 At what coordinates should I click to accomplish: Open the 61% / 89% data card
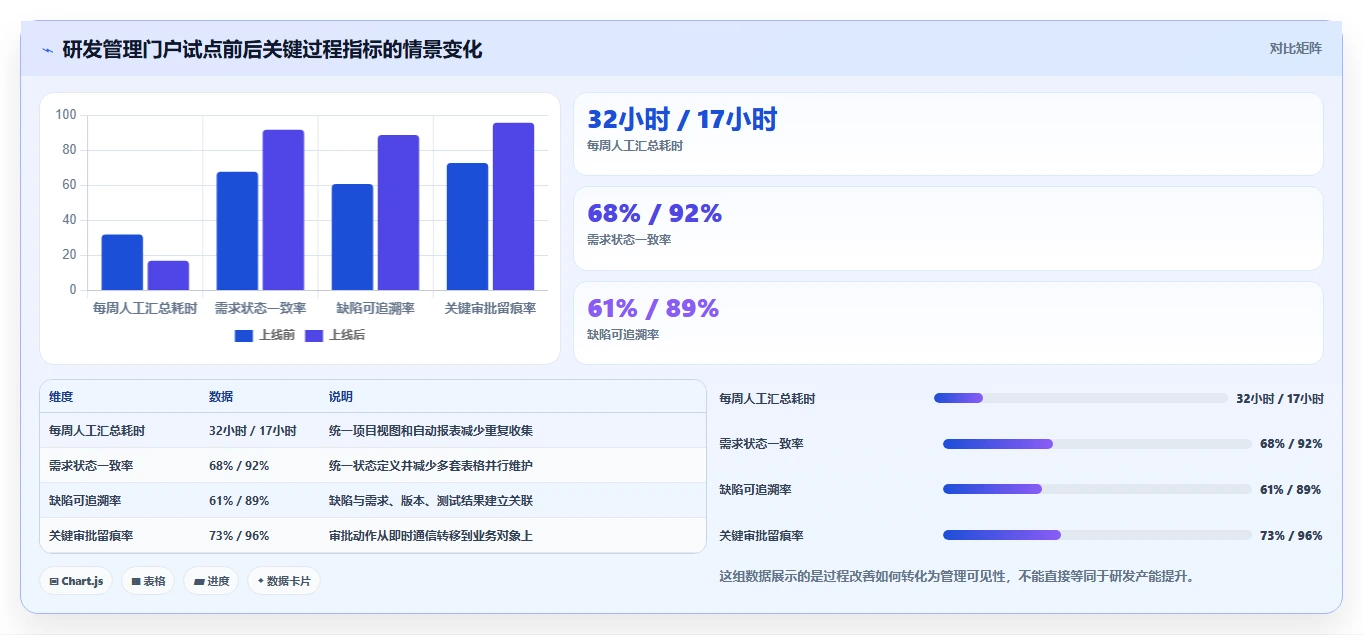pos(948,323)
